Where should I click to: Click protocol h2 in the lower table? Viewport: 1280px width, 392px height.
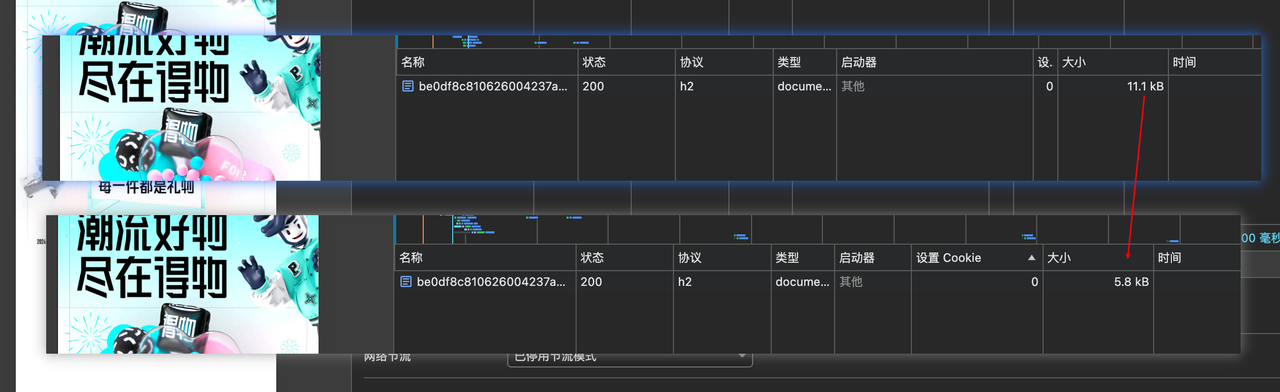click(685, 282)
